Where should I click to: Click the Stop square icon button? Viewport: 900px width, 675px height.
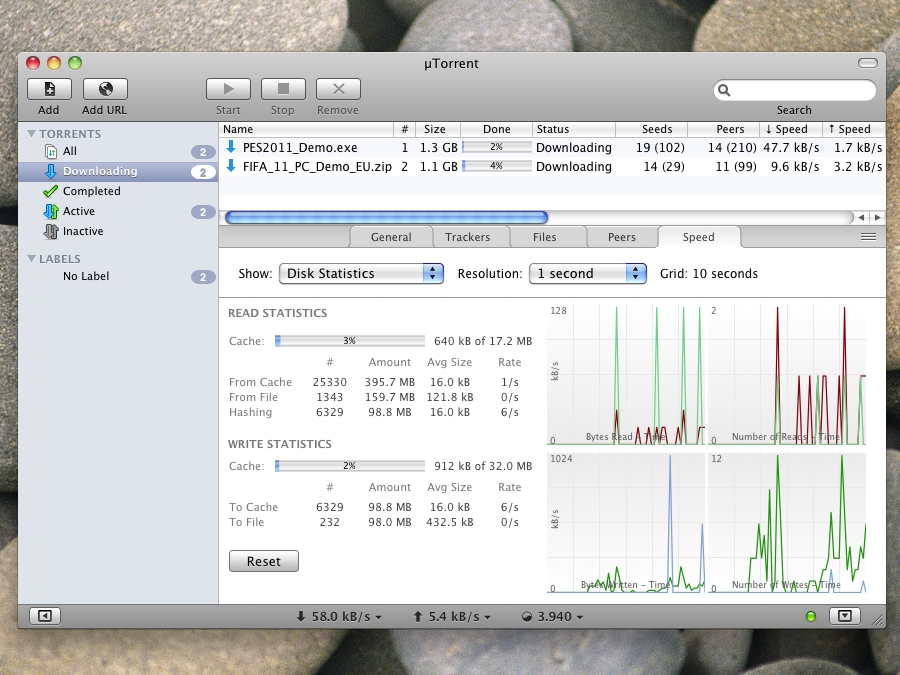(x=283, y=89)
